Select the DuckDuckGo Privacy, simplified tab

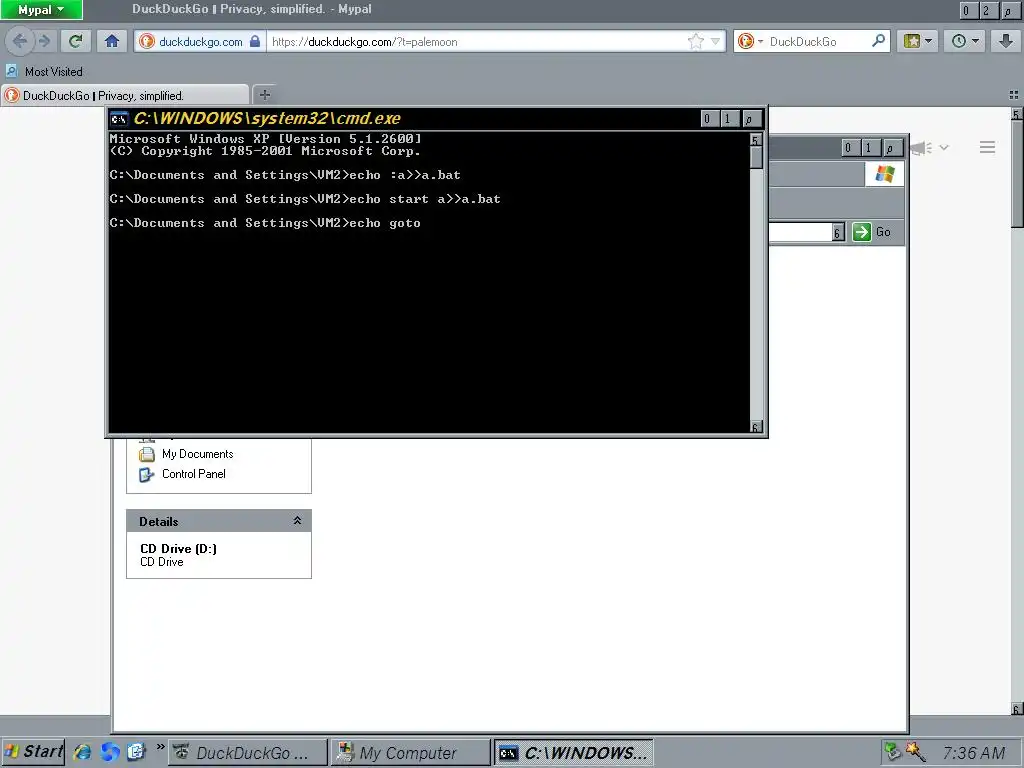click(124, 95)
